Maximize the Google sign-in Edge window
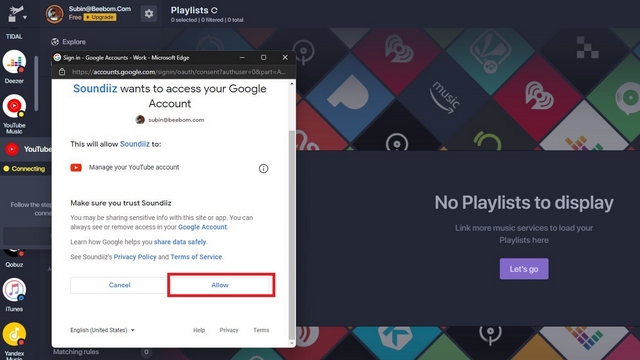 [264, 58]
